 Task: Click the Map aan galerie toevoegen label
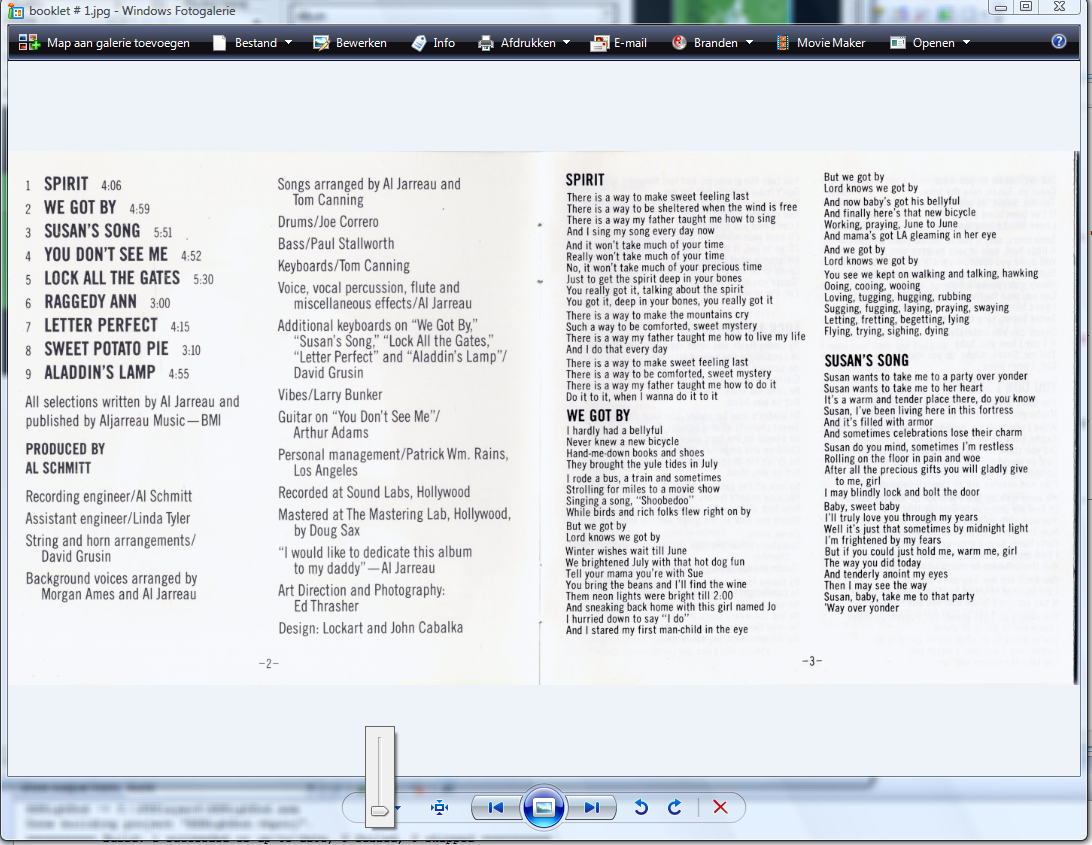[x=118, y=42]
